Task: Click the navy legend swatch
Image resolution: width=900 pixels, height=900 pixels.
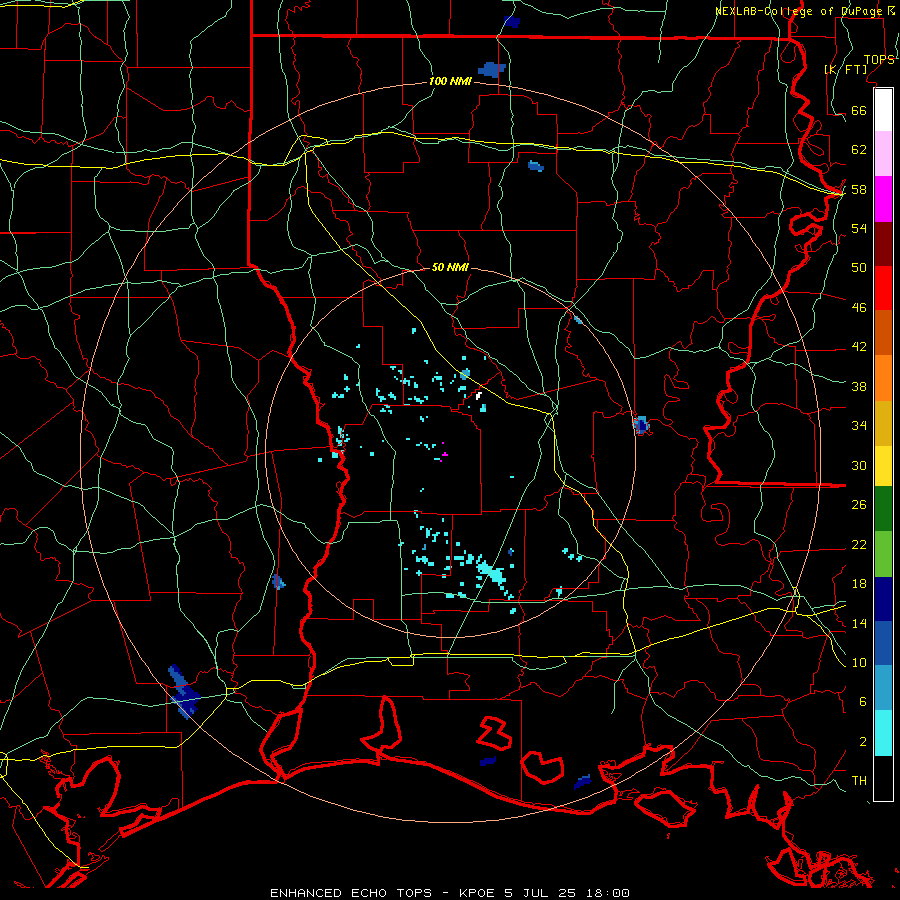Action: pyautogui.click(x=883, y=599)
